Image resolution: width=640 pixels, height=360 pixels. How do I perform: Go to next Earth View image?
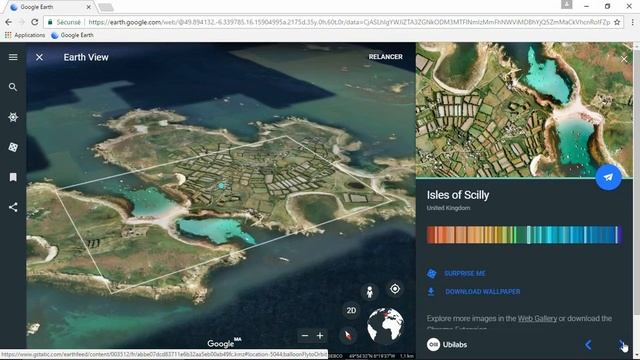(622, 345)
